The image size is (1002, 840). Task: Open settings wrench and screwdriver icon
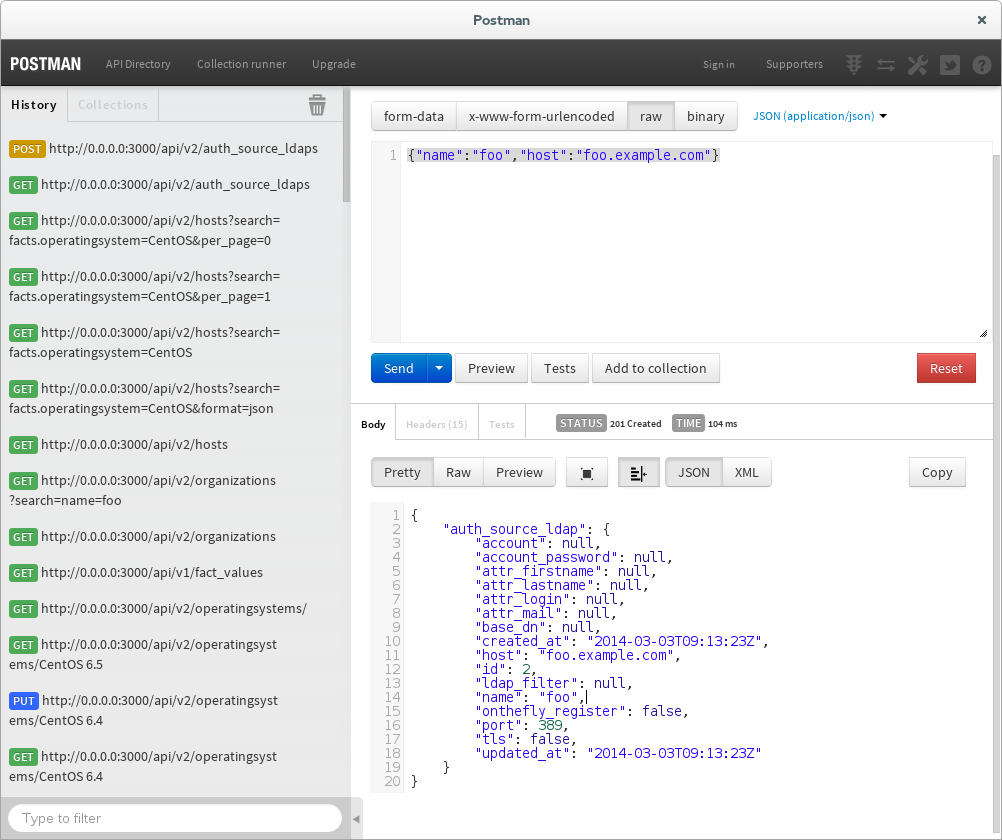tap(918, 65)
